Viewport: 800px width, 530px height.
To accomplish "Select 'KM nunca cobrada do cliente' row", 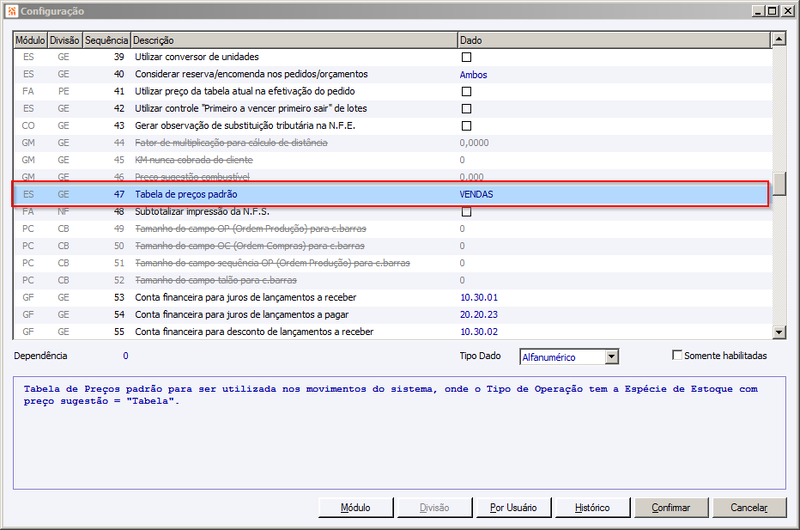I will (x=390, y=160).
